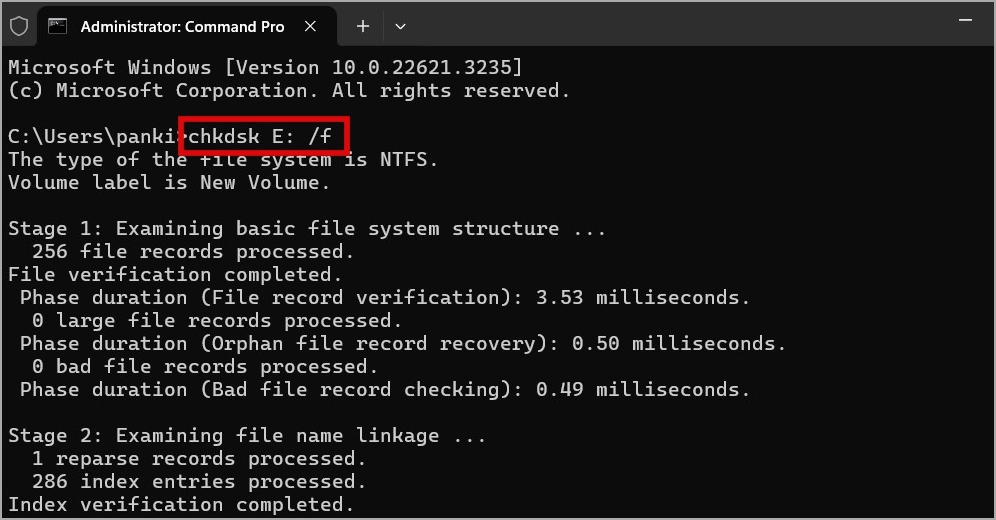Image resolution: width=996 pixels, height=520 pixels.
Task: Click the file system is NTFS line
Action: (x=223, y=159)
